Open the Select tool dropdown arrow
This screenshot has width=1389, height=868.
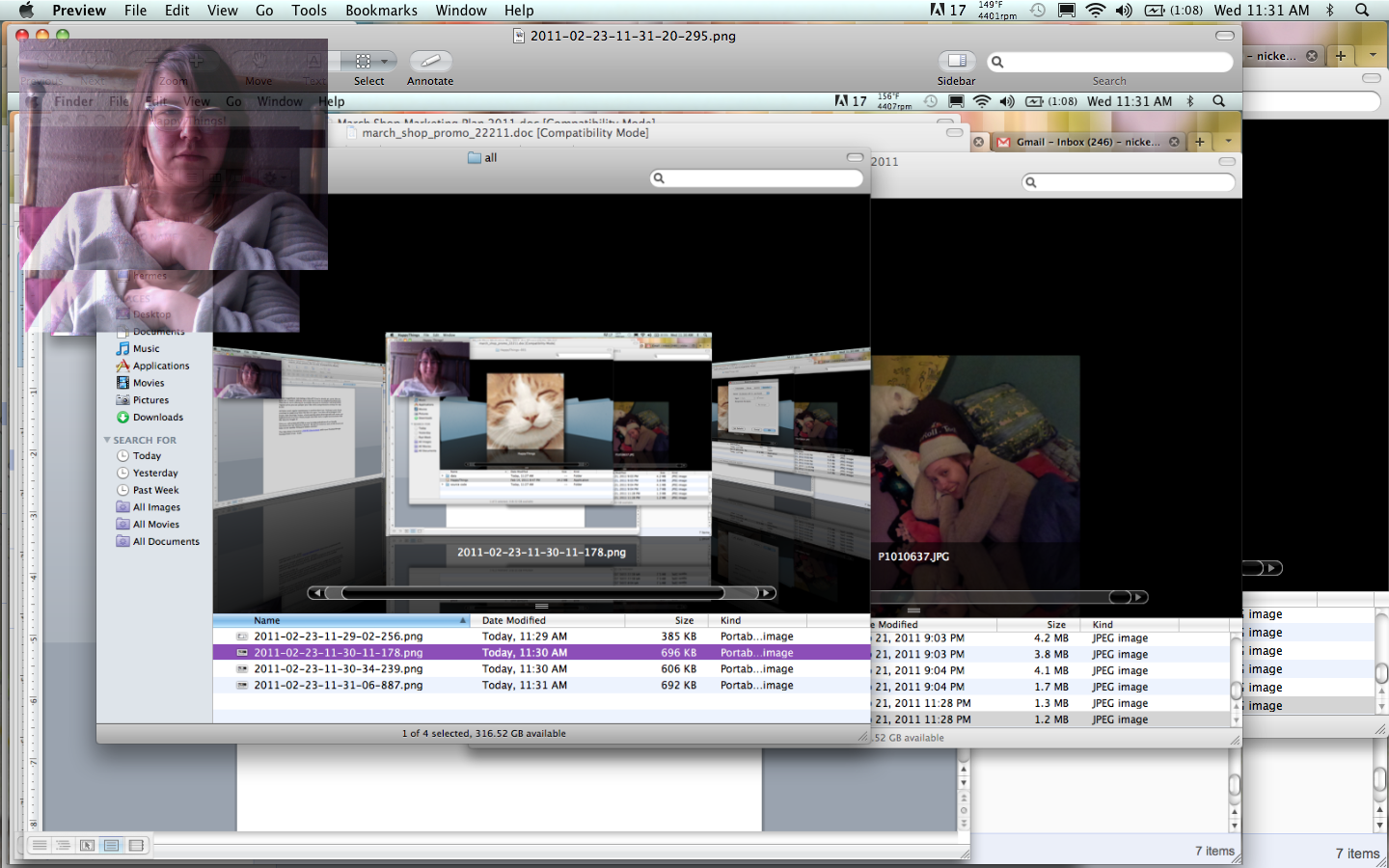[384, 61]
